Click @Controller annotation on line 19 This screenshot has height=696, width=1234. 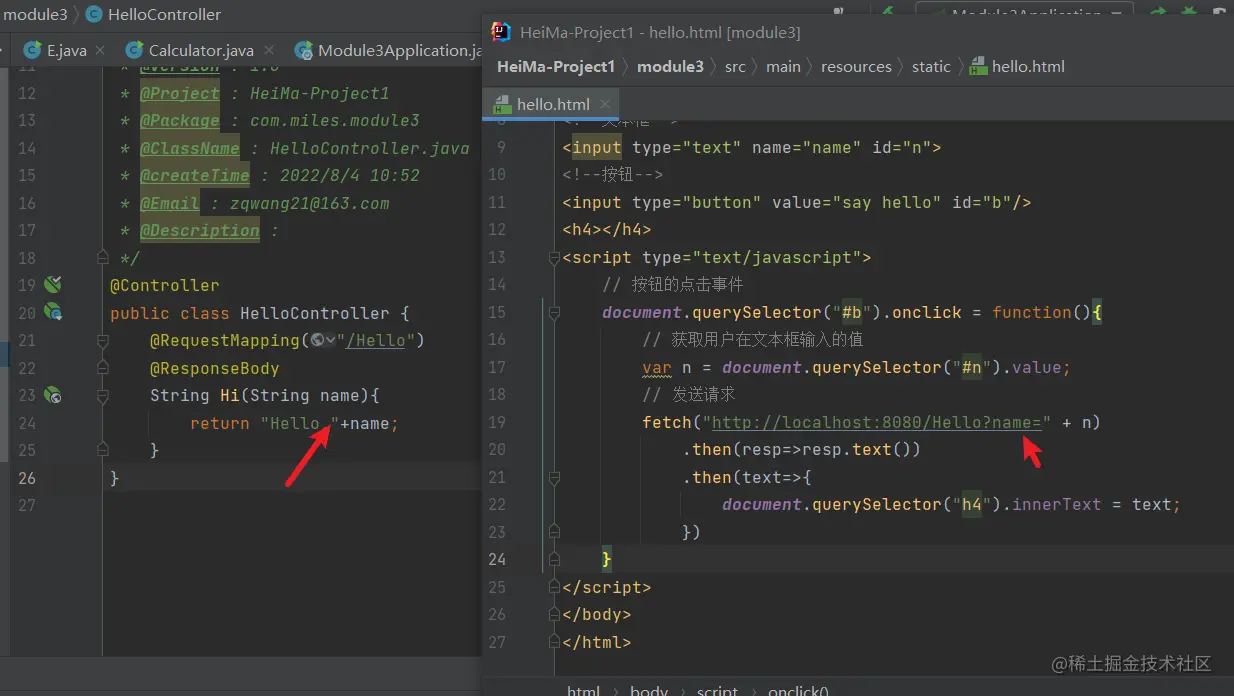[164, 285]
